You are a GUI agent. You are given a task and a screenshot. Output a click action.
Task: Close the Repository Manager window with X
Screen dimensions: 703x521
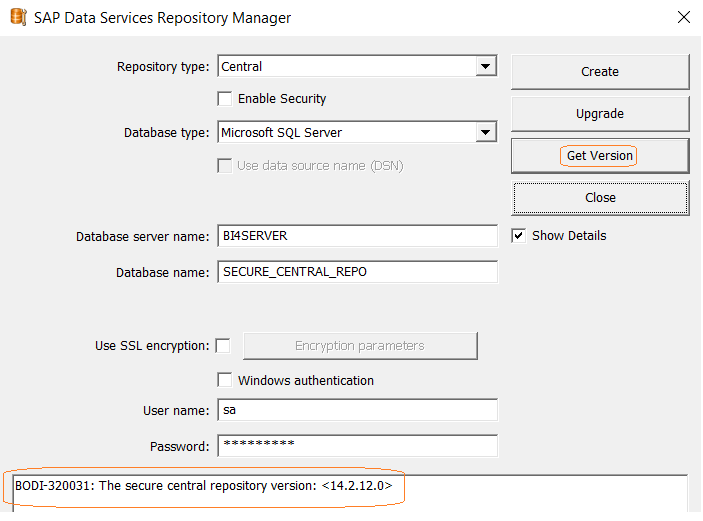pyautogui.click(x=683, y=17)
